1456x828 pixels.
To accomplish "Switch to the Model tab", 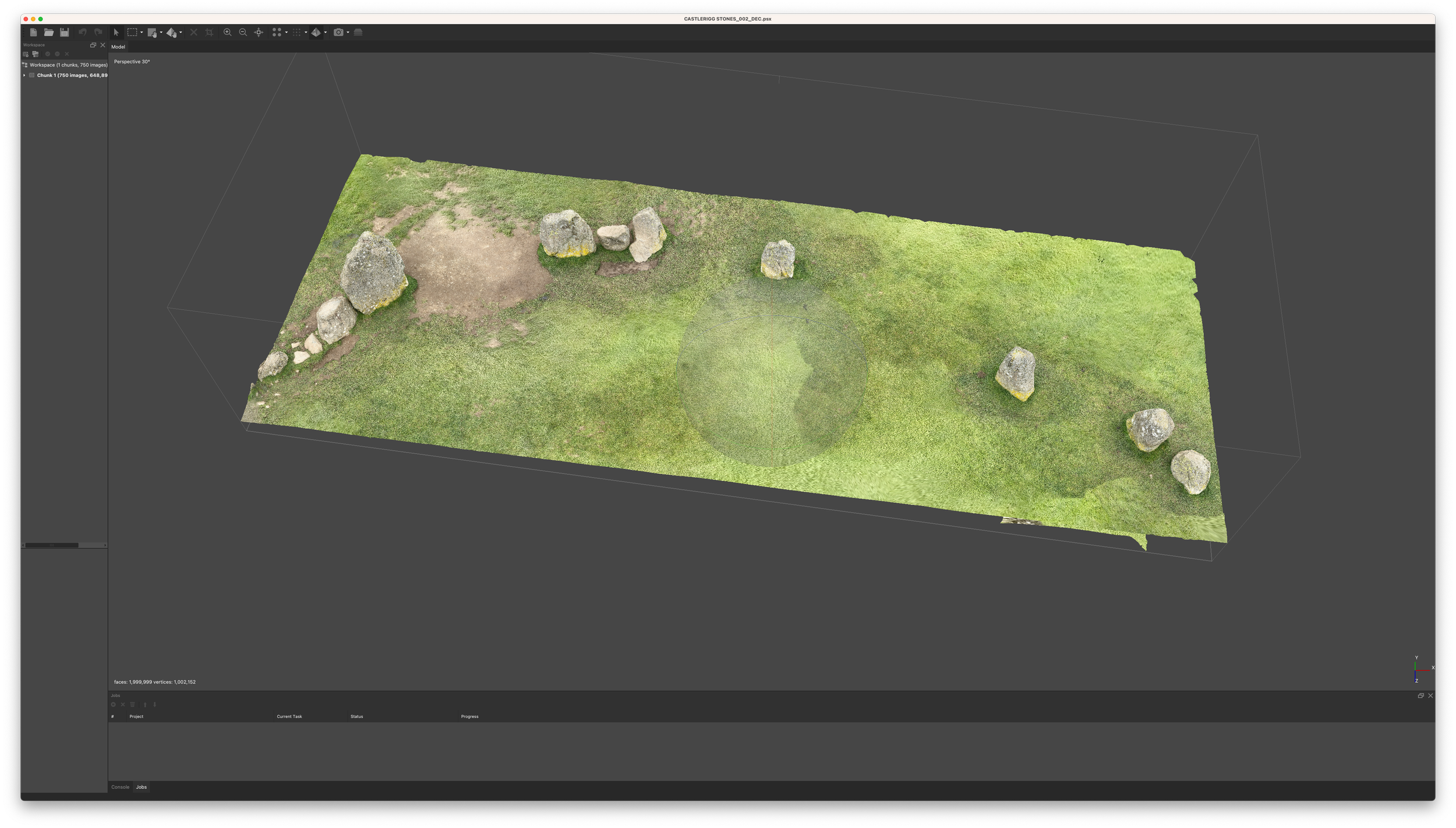I will [118, 47].
